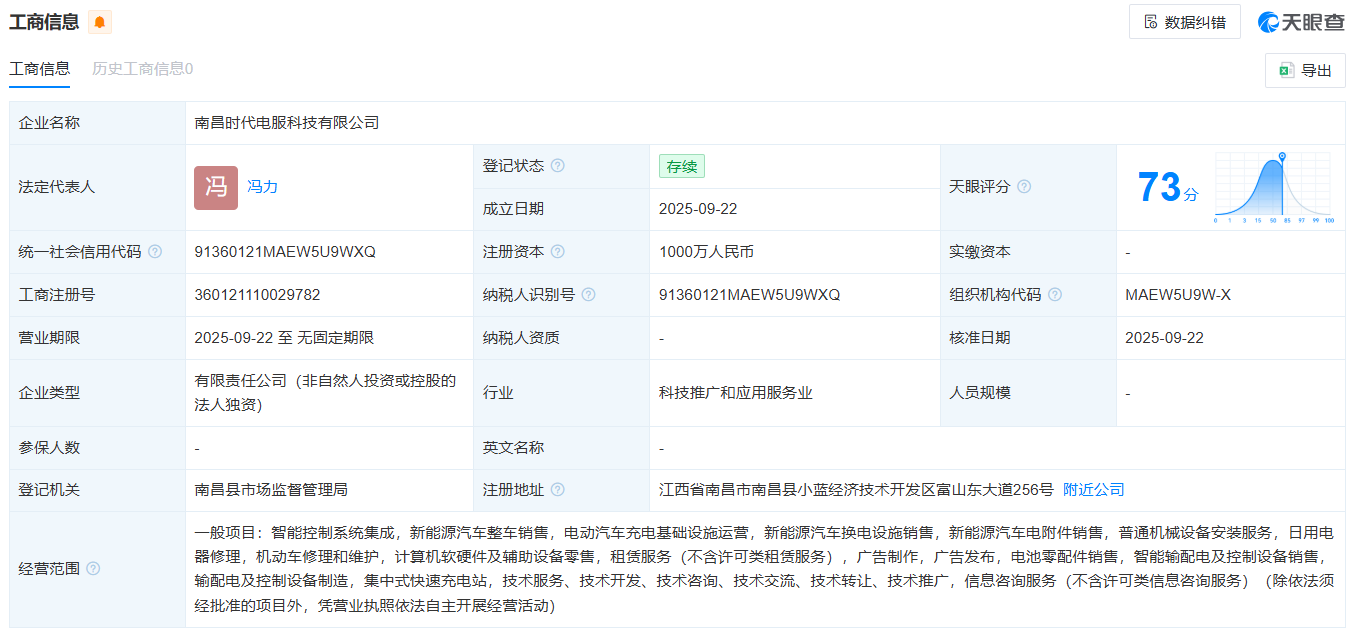Click the red 冯 avatar thumbnail
This screenshot has height=634, width=1352.
pyautogui.click(x=216, y=187)
